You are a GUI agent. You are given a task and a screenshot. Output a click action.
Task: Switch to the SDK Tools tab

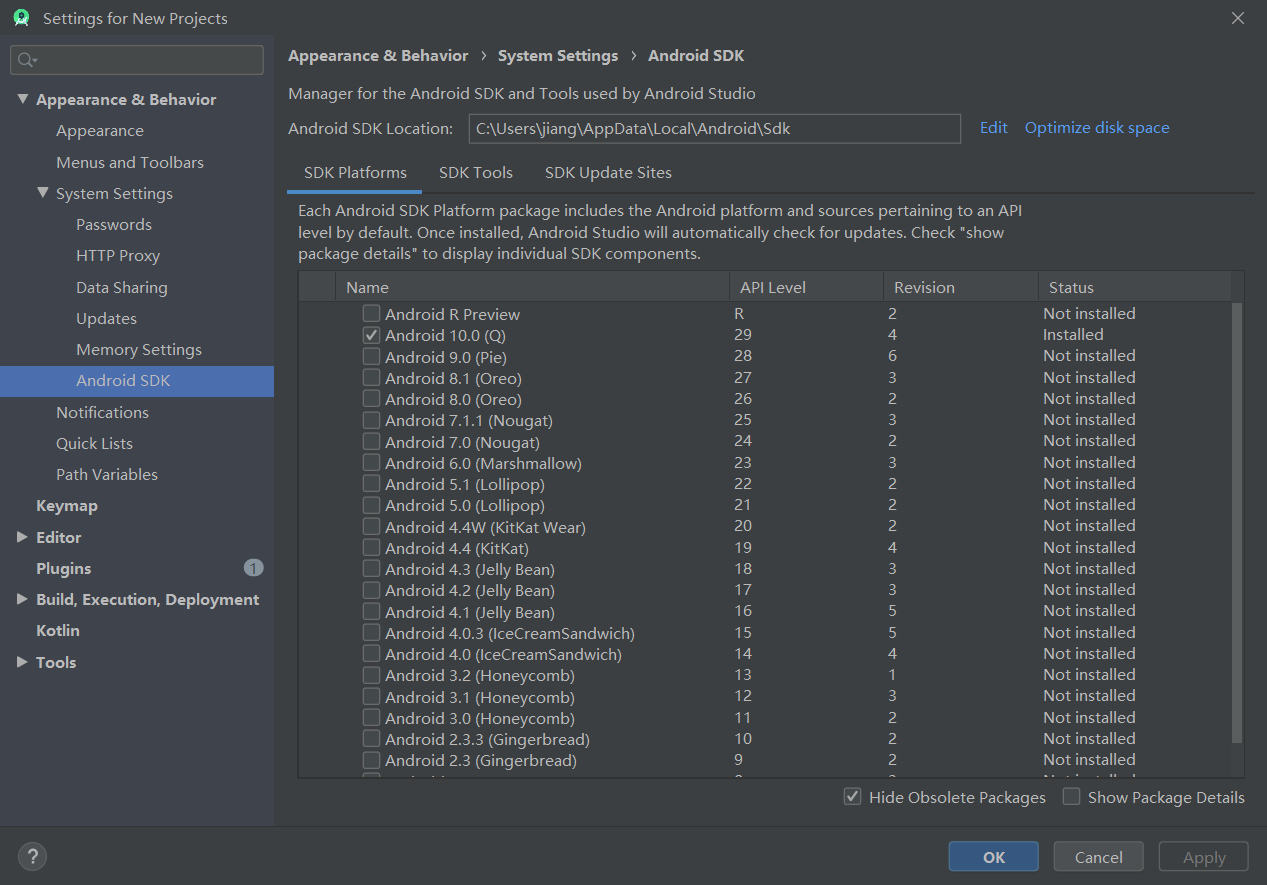475,172
